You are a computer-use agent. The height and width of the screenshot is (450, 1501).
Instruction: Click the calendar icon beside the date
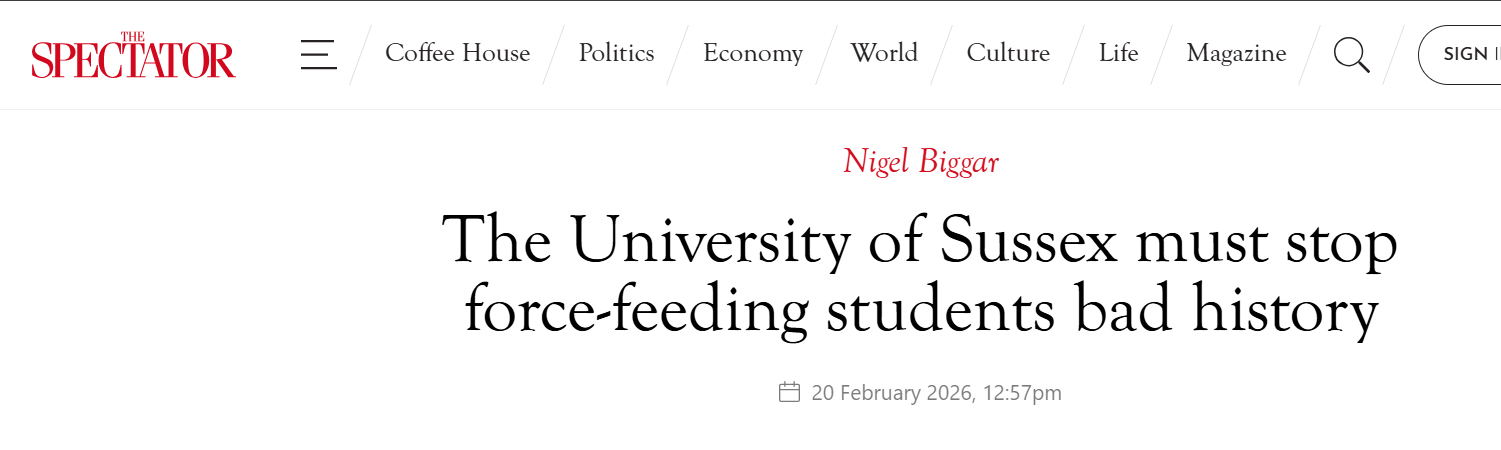click(789, 392)
